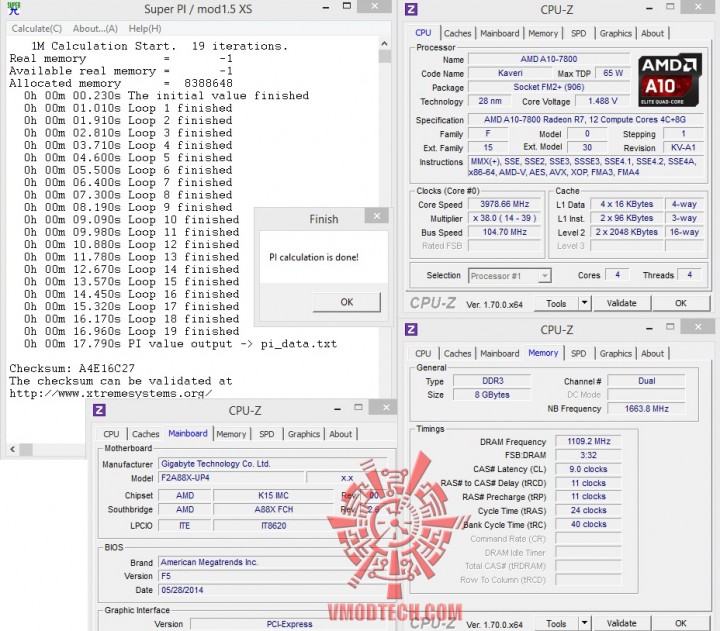Click the F2A88X-UP4 model field
Screen dimensions: 720x631
[231, 478]
